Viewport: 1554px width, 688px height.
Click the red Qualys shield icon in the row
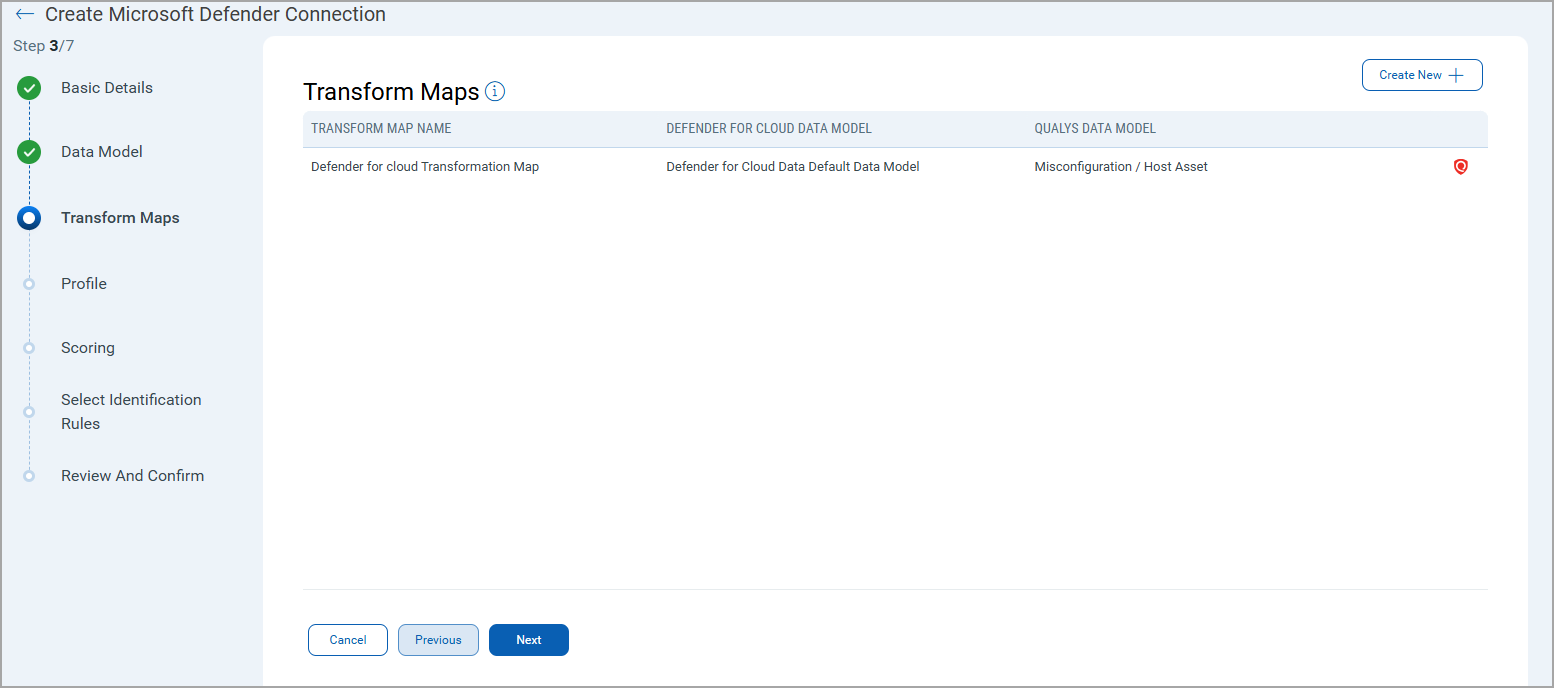point(1460,167)
